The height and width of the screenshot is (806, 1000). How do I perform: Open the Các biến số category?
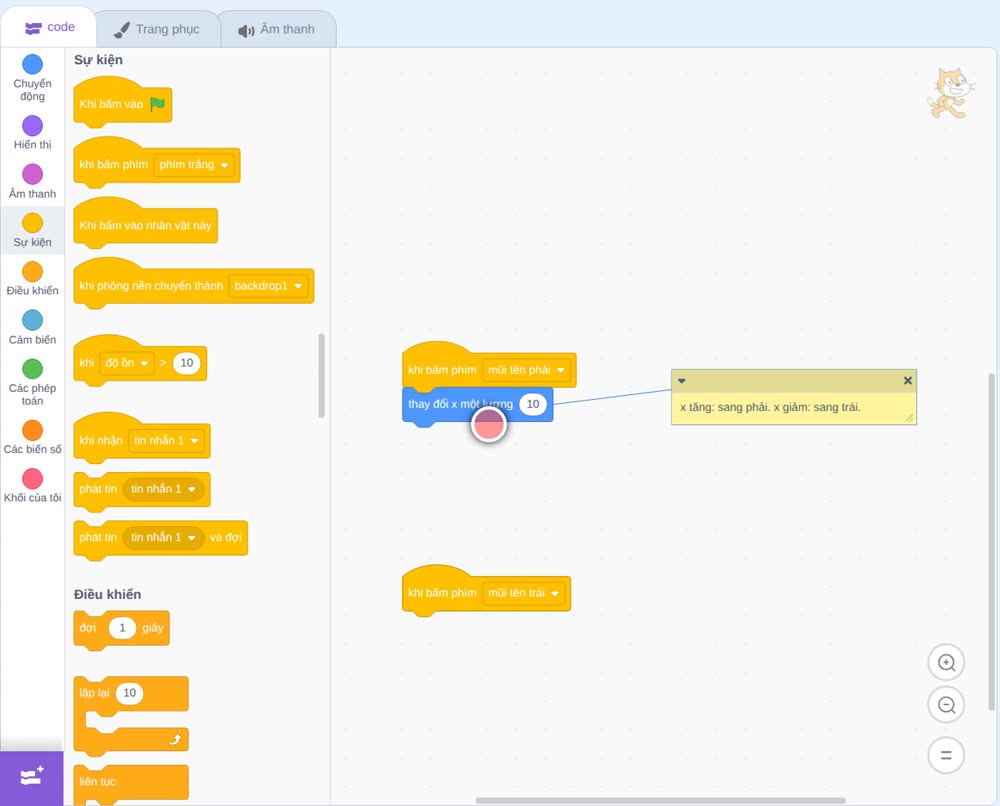coord(32,437)
